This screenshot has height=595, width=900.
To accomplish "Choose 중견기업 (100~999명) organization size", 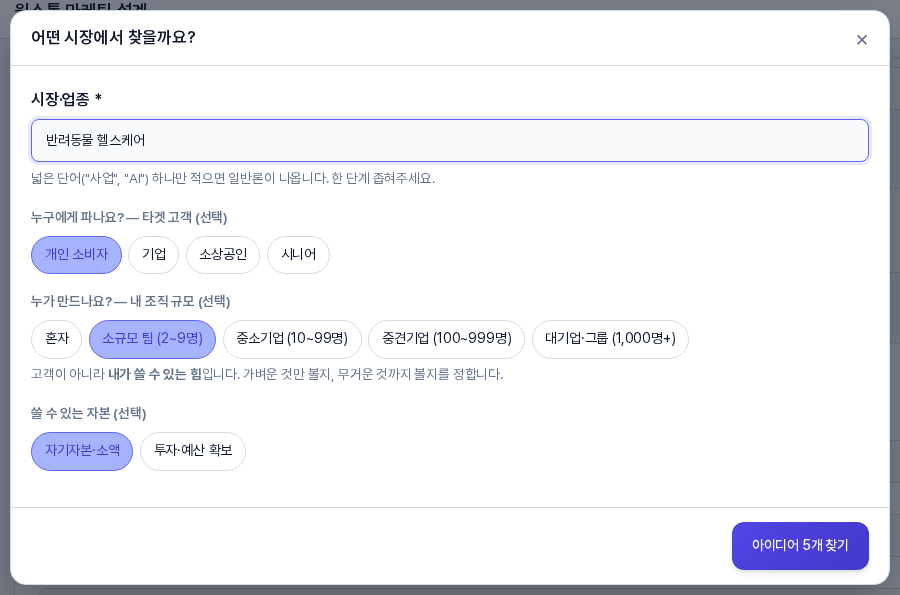I will pyautogui.click(x=447, y=339).
